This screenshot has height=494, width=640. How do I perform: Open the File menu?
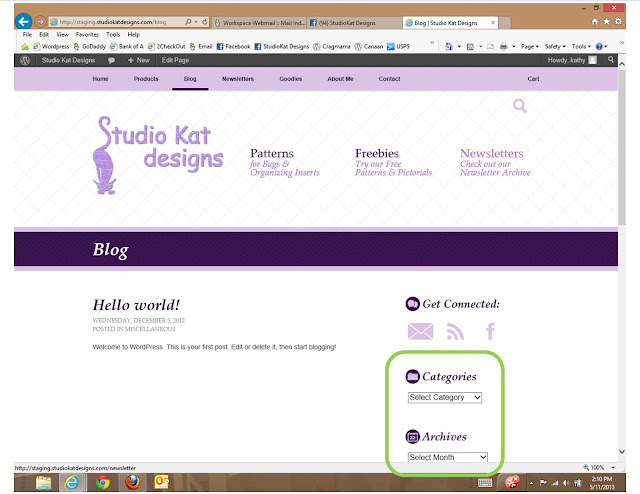click(27, 35)
